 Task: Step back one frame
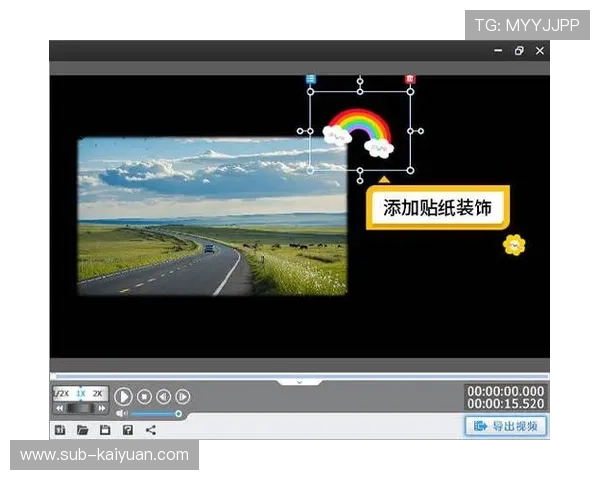[x=163, y=397]
